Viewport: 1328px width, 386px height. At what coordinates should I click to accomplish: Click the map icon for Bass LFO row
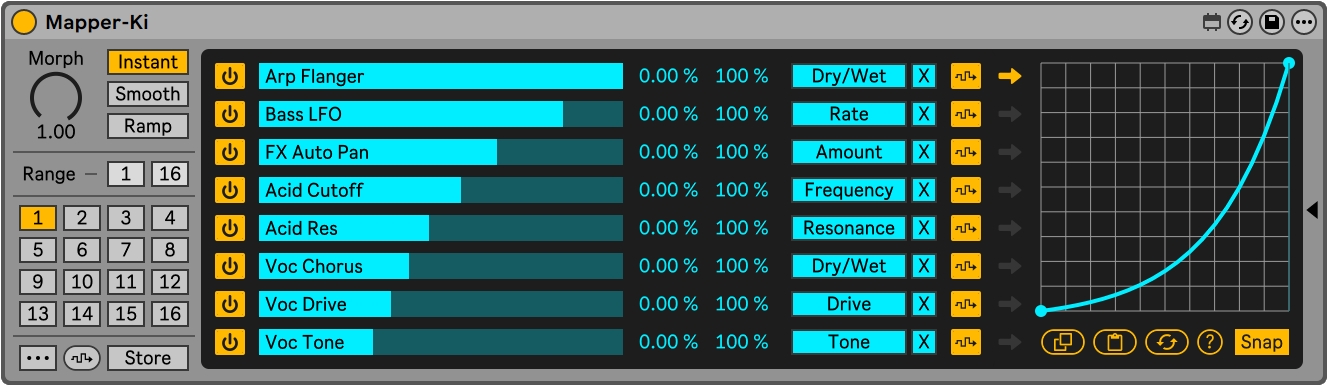click(965, 114)
